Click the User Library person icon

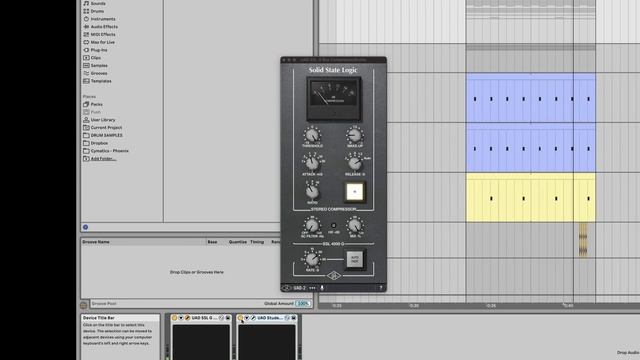86,120
